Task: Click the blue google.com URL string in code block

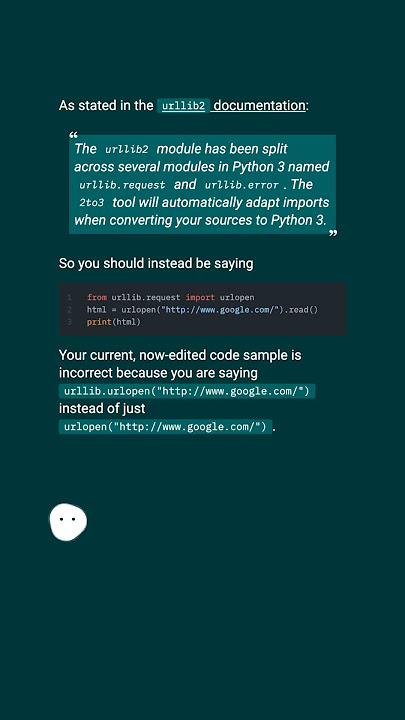Action: click(x=219, y=310)
